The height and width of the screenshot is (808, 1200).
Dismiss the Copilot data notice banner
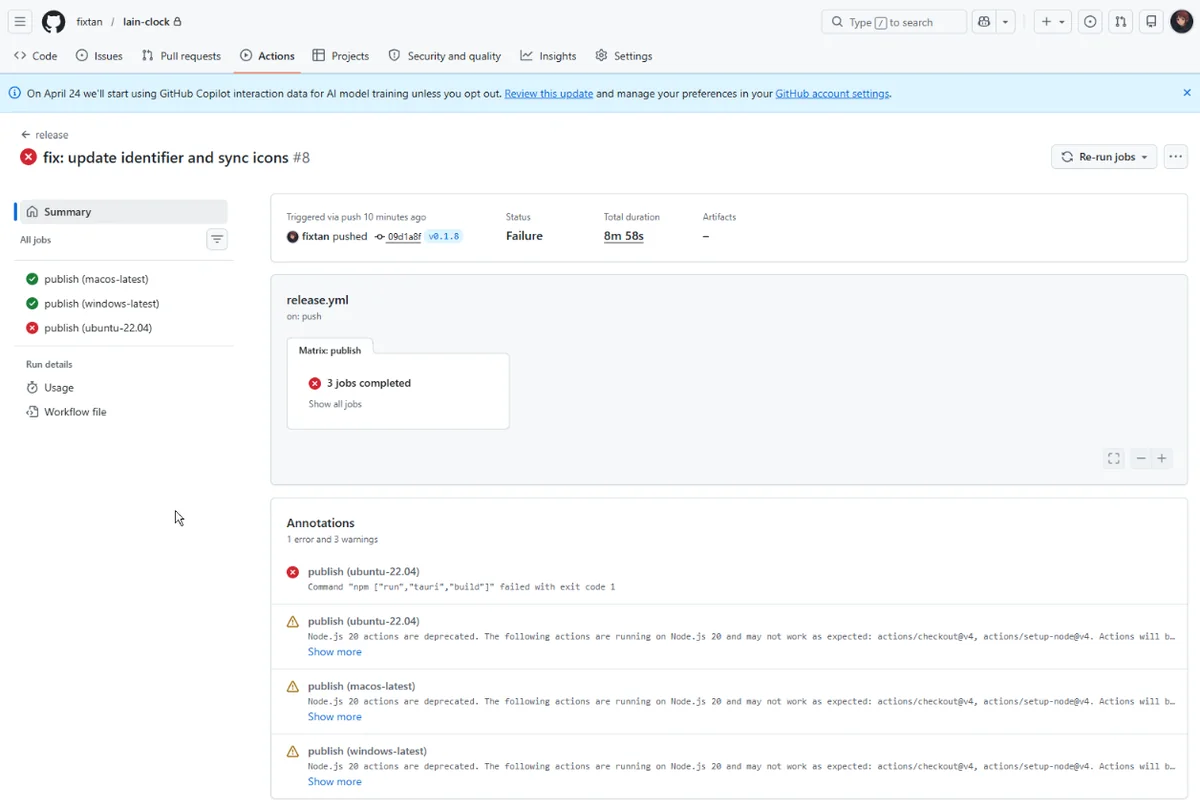click(1187, 93)
